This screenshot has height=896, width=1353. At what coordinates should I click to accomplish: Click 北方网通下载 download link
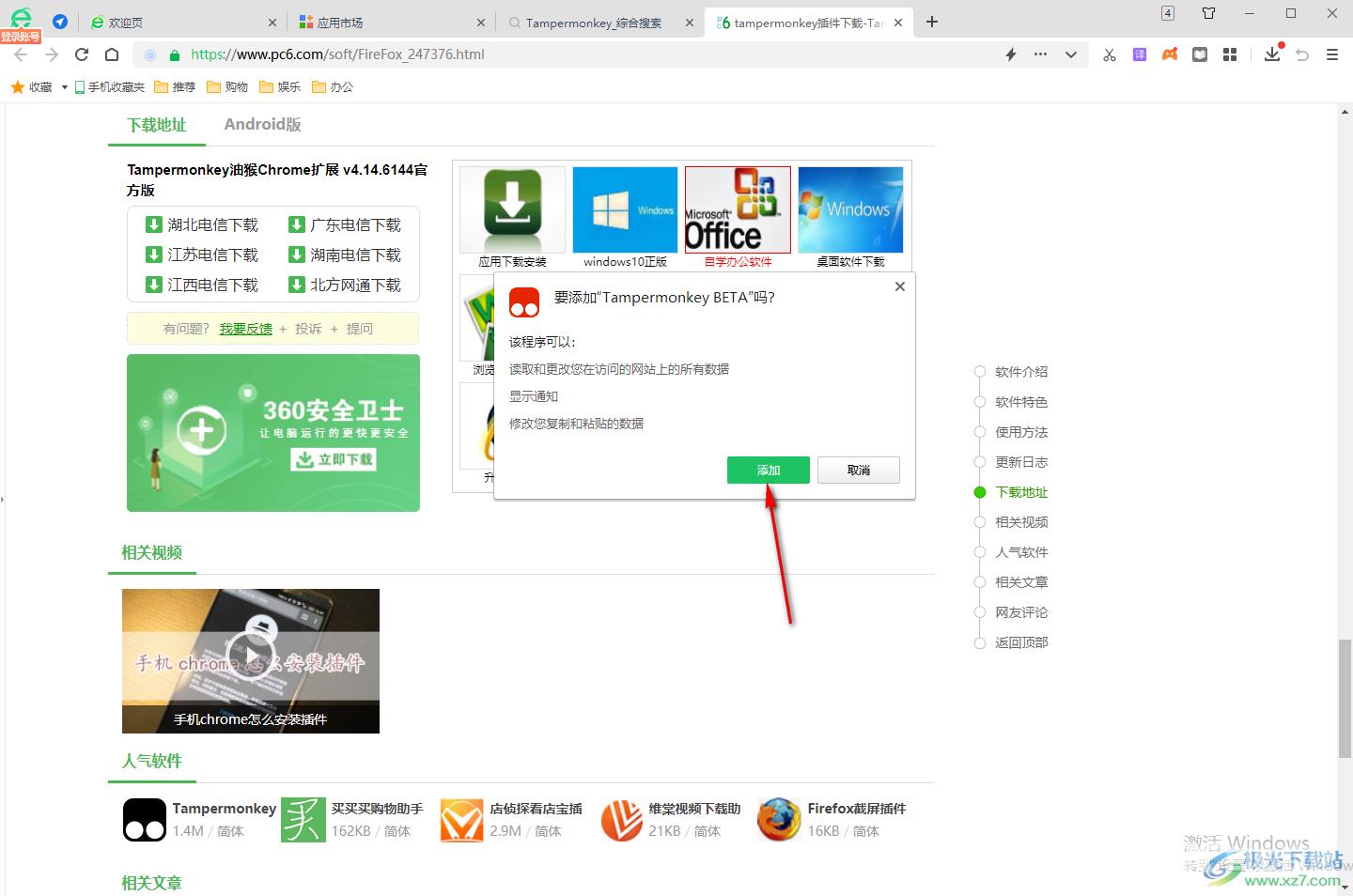click(345, 285)
